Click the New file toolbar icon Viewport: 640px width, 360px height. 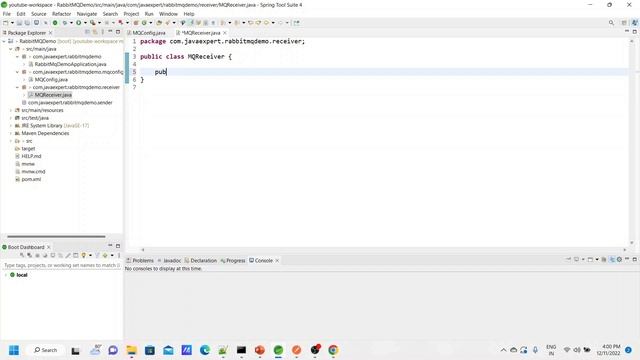pos(6,23)
